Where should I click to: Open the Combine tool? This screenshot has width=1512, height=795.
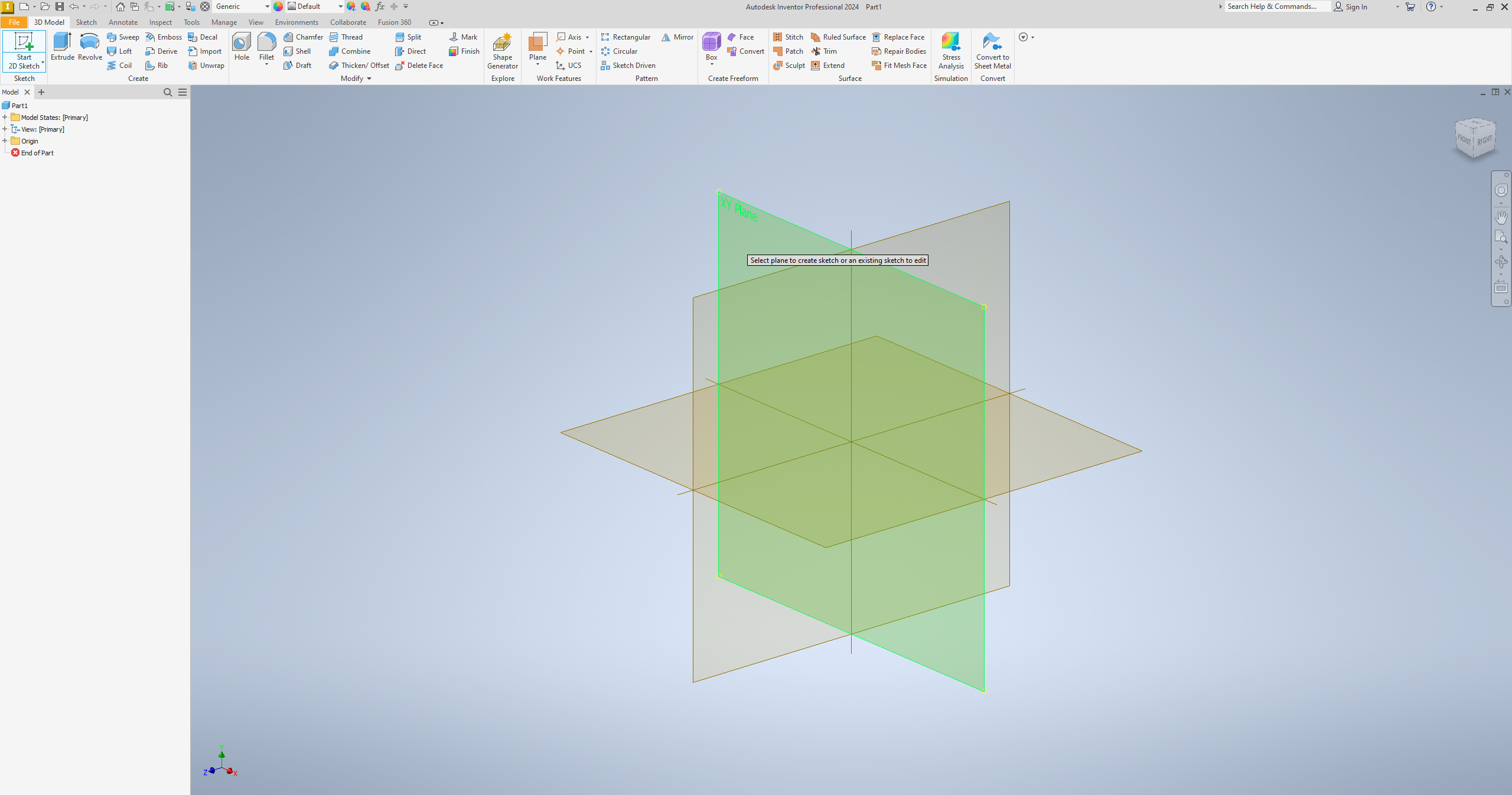[350, 51]
